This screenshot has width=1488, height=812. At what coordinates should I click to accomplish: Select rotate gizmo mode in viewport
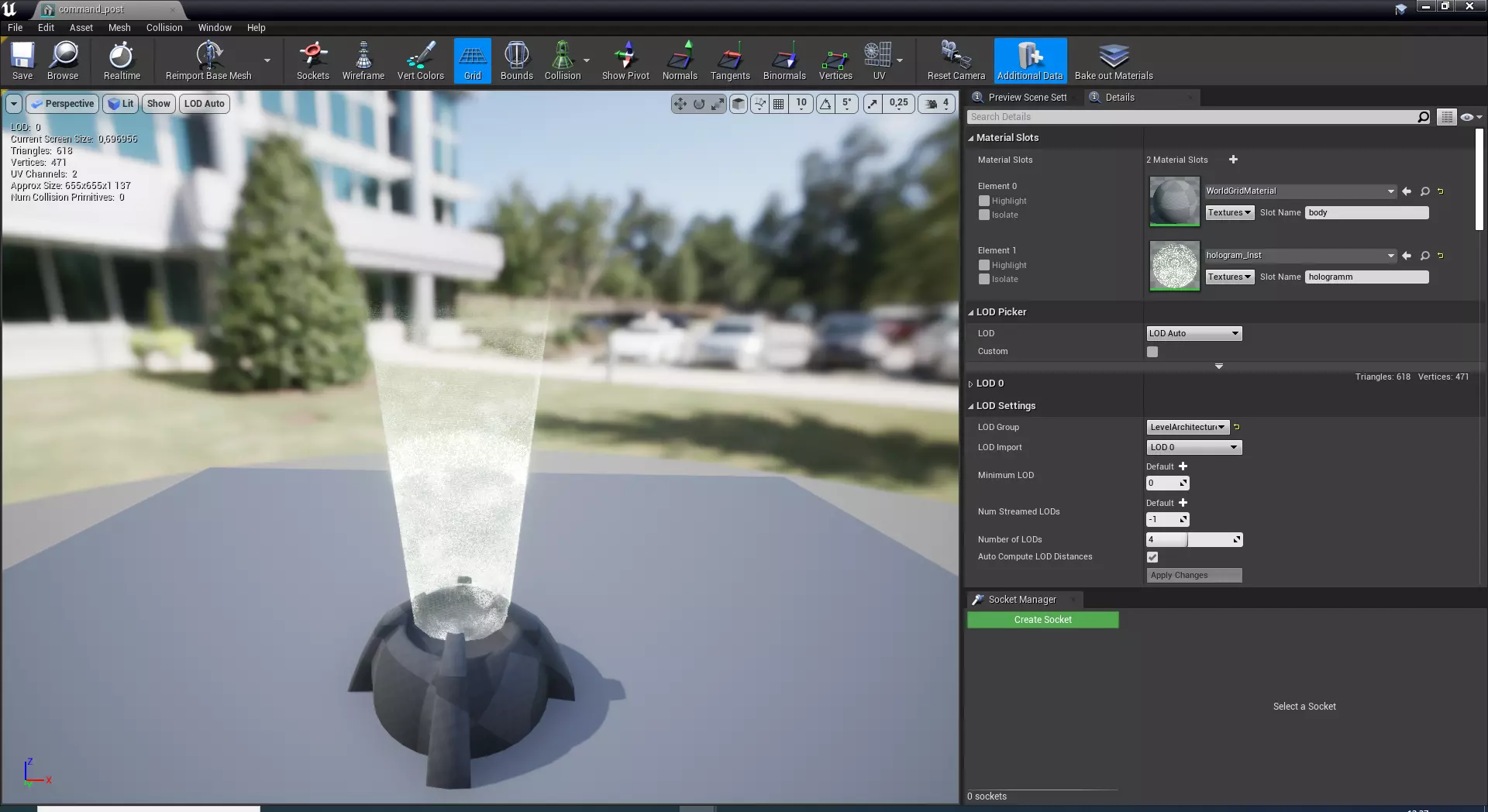[699, 104]
